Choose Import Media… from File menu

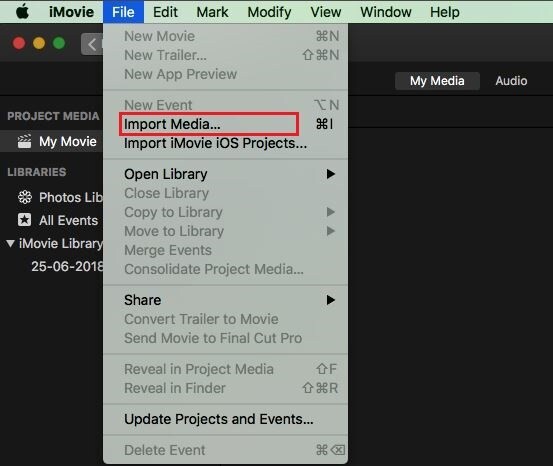tap(225, 124)
